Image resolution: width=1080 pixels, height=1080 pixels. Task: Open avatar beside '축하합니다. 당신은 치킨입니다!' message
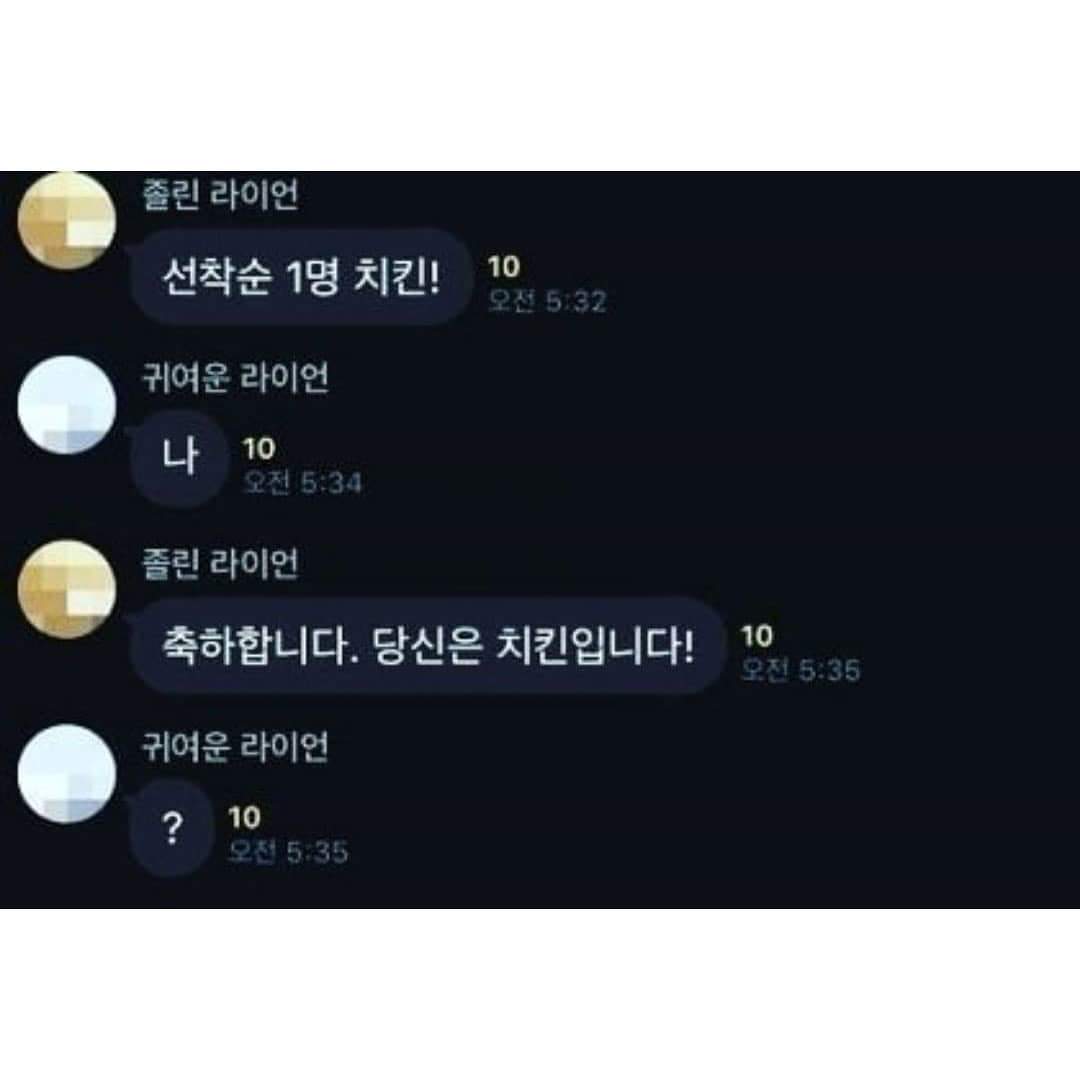coord(67,590)
